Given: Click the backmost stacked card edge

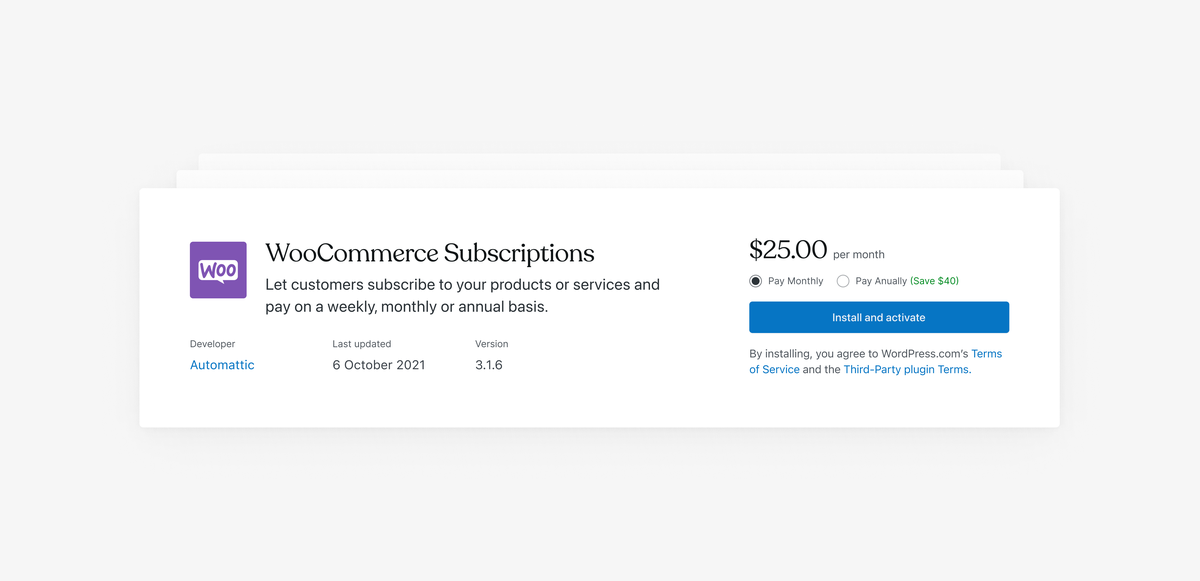Looking at the screenshot, I should pyautogui.click(x=600, y=161).
